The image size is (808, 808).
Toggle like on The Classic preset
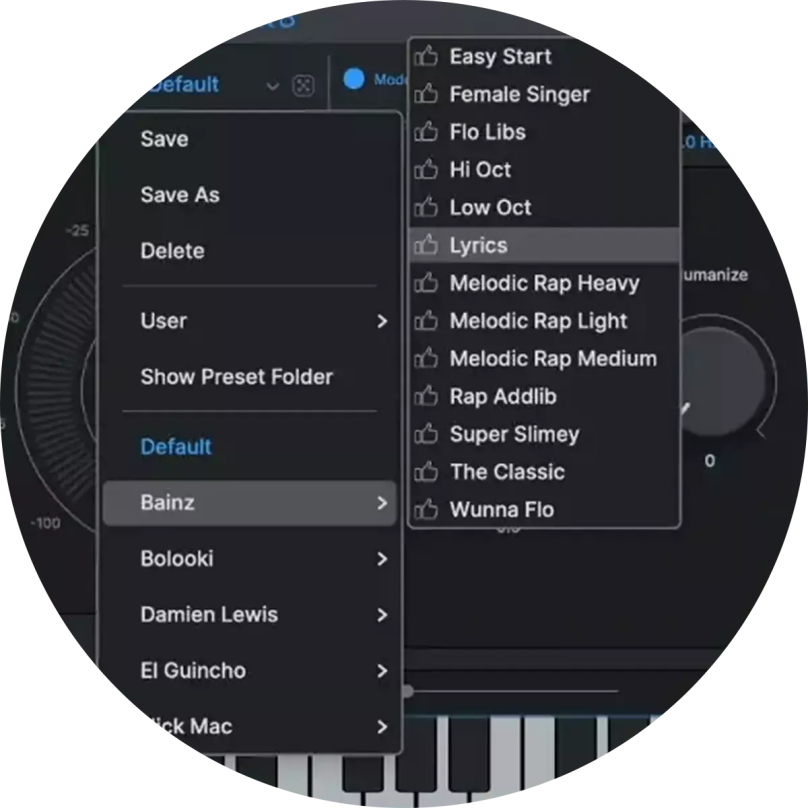[426, 472]
